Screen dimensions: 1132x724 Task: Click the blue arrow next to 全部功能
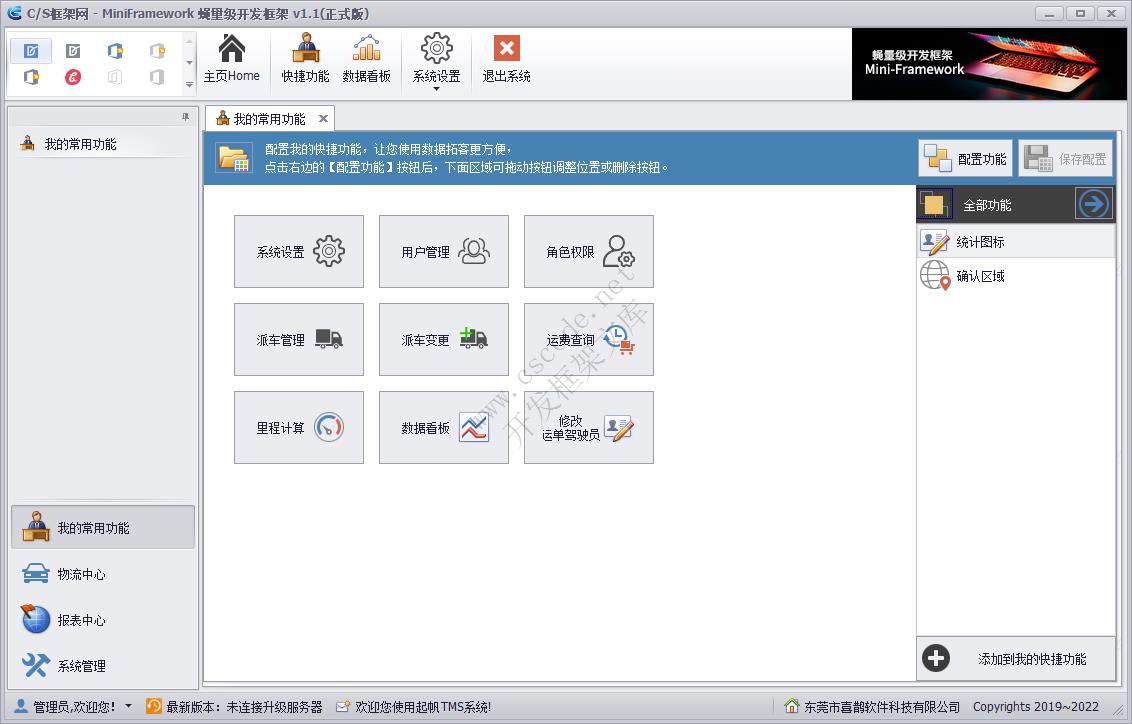pyautogui.click(x=1093, y=203)
